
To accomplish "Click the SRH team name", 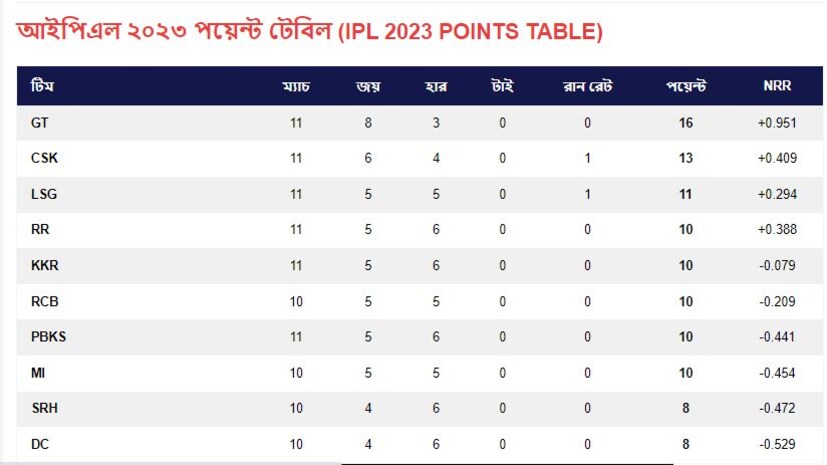I will [45, 408].
